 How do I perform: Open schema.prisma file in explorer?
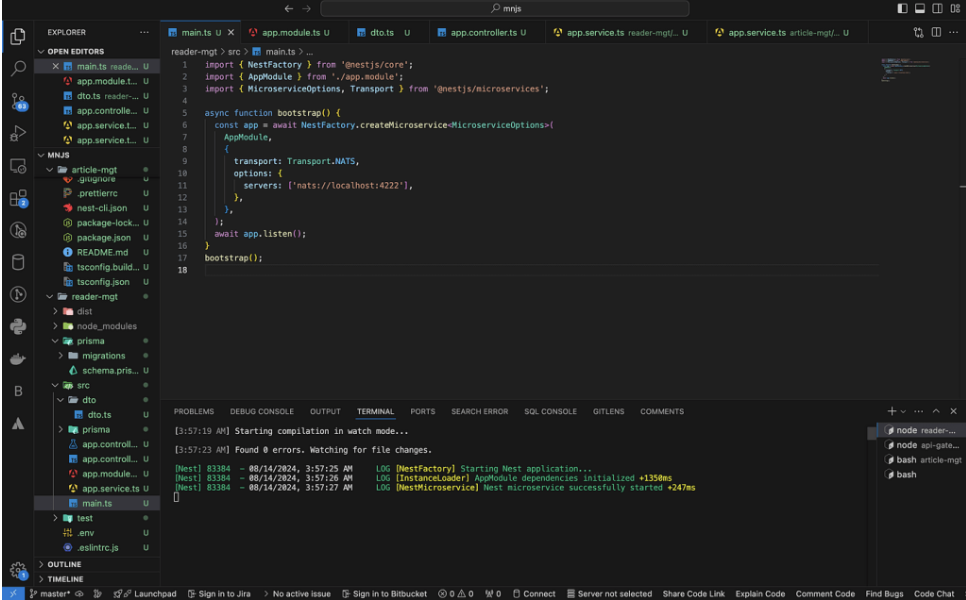[110, 370]
